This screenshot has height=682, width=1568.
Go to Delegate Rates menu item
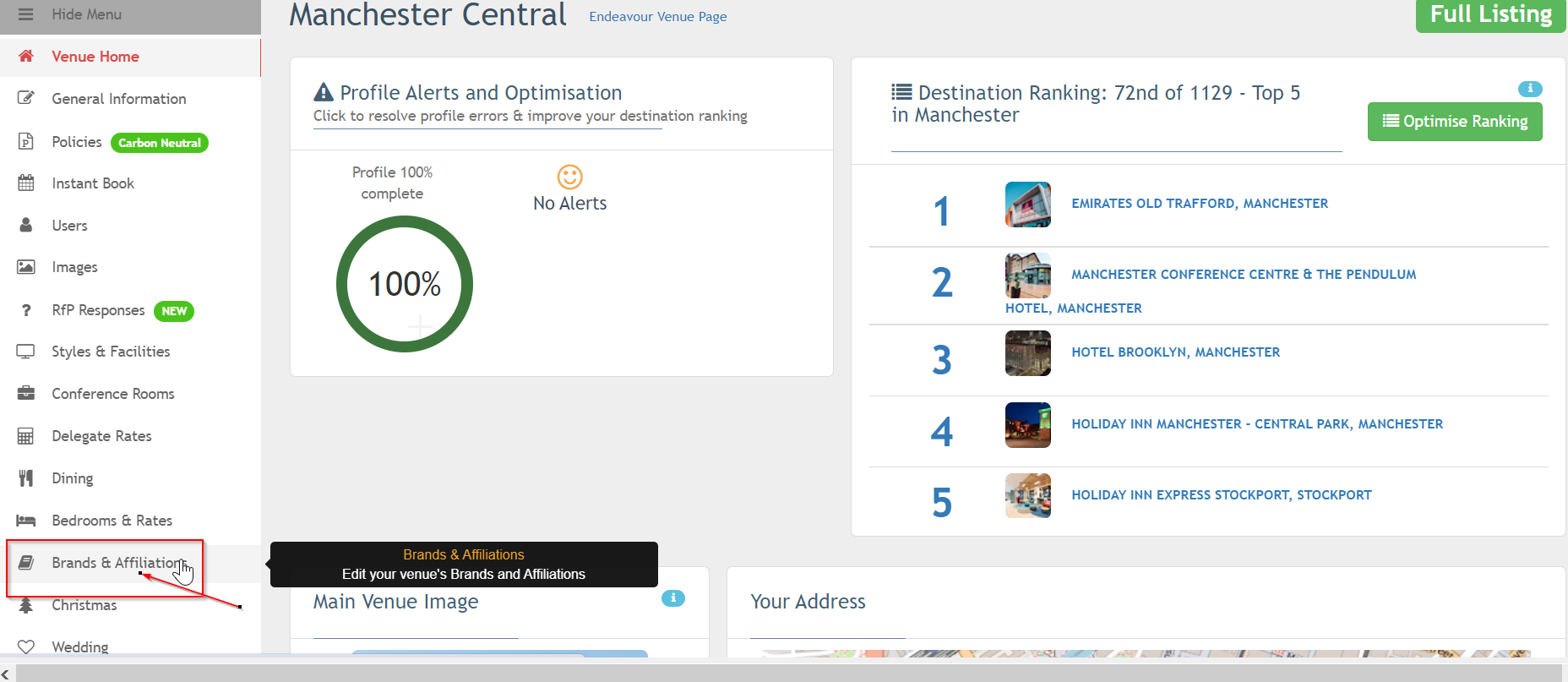[101, 436]
